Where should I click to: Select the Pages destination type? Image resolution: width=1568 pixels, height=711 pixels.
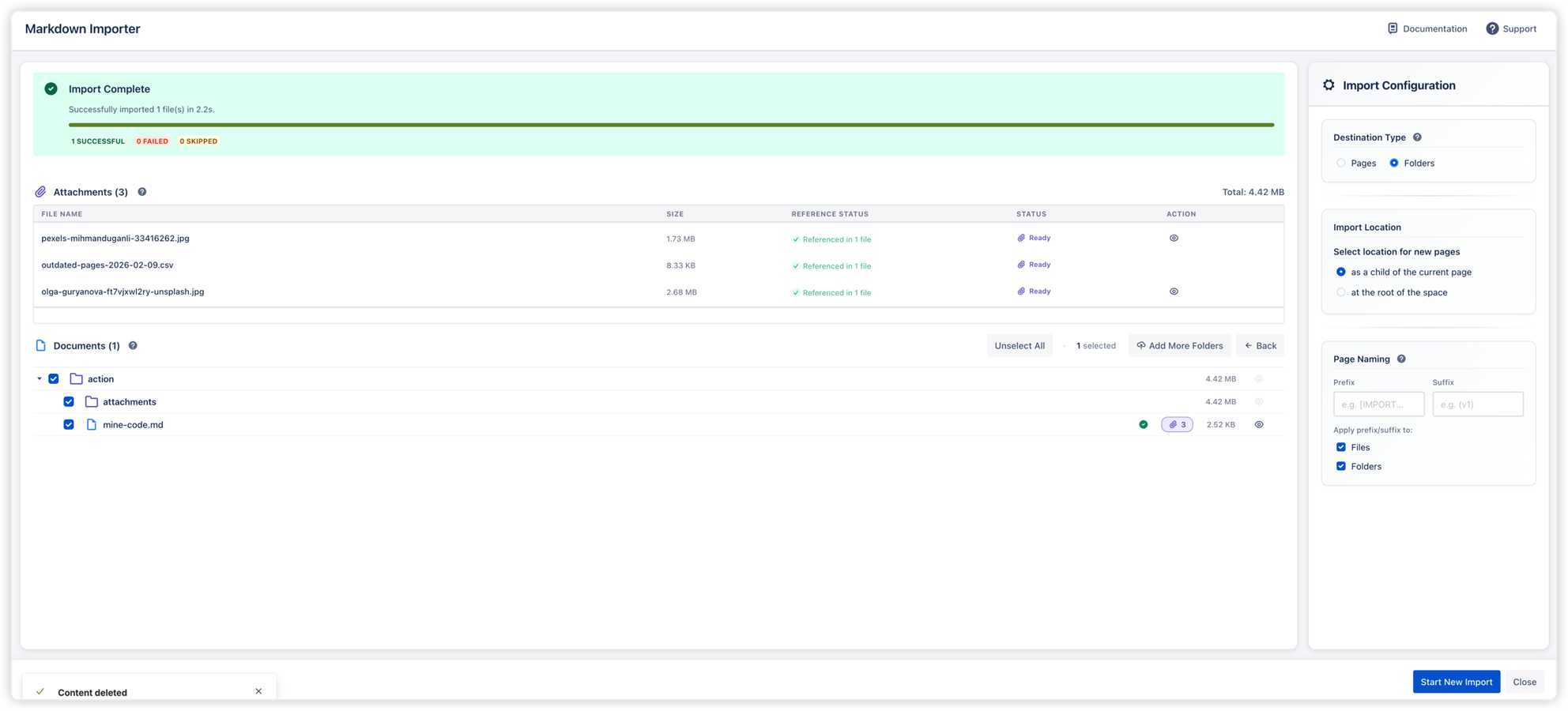[x=1340, y=163]
